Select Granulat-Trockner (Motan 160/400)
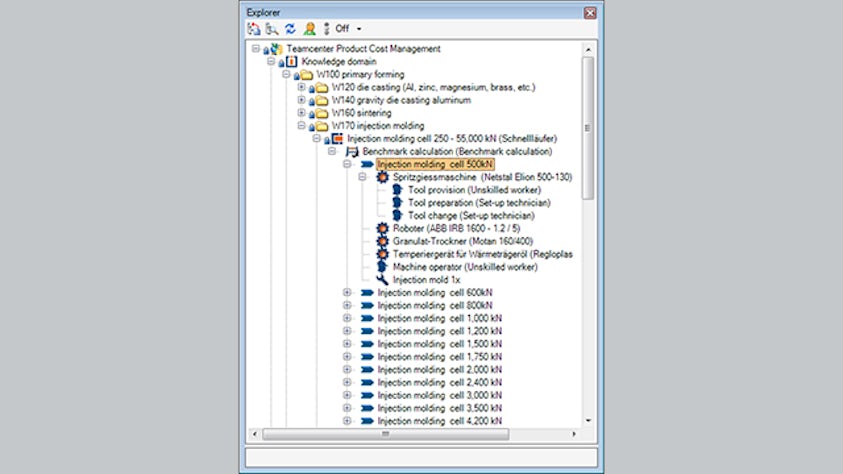This screenshot has height=474, width=843. pos(462,242)
